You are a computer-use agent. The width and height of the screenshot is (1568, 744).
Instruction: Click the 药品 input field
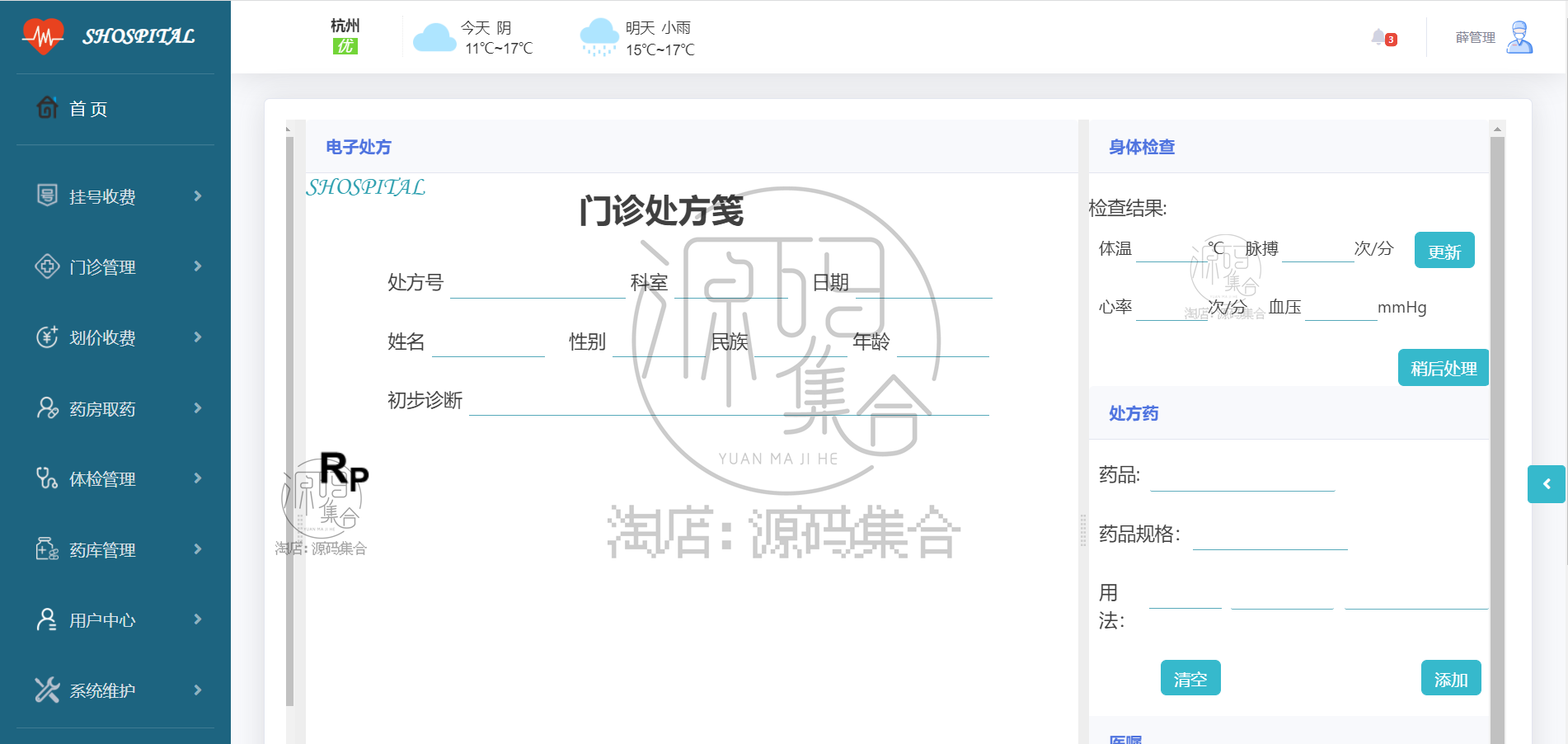click(1242, 477)
